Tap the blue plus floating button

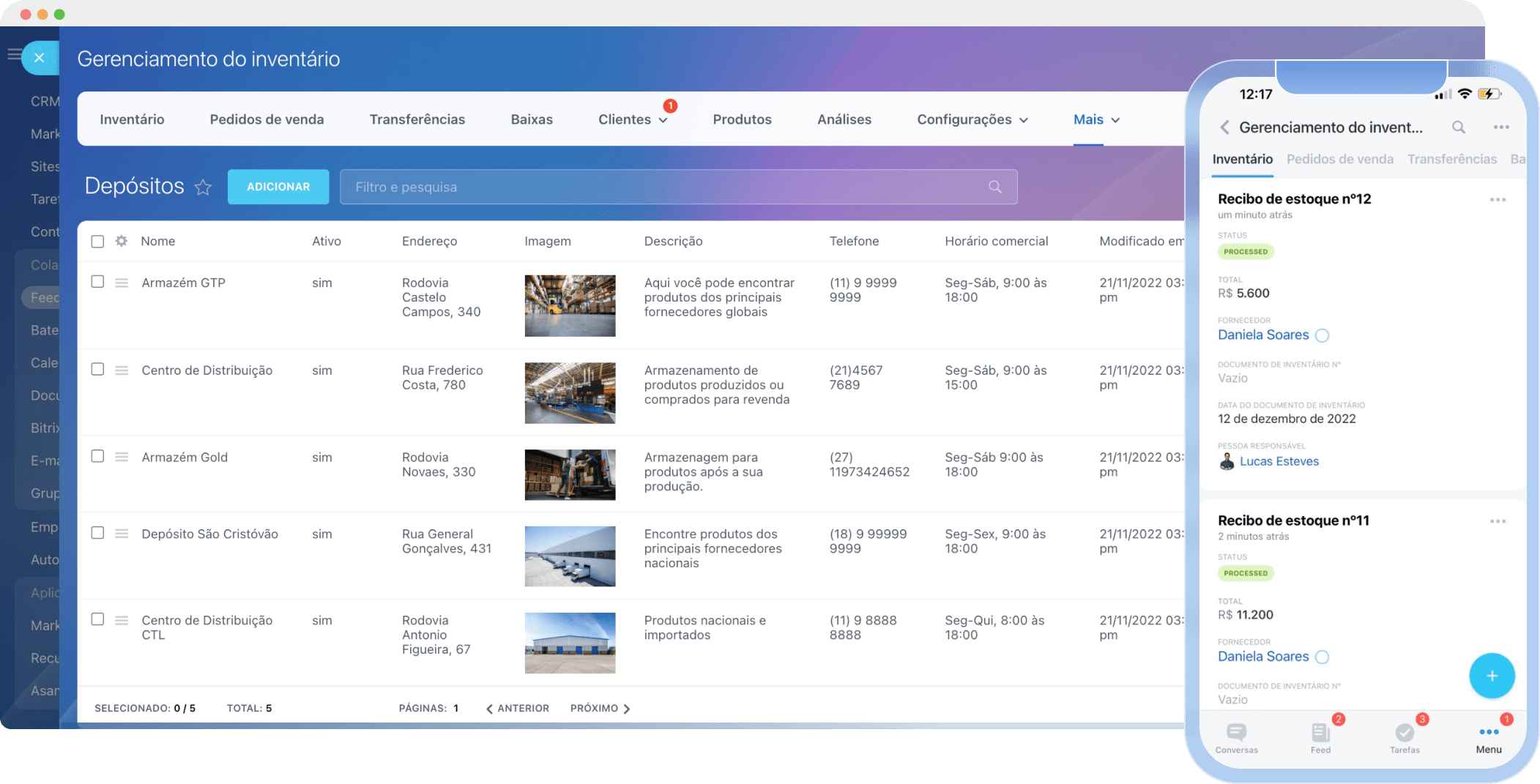[x=1491, y=676]
